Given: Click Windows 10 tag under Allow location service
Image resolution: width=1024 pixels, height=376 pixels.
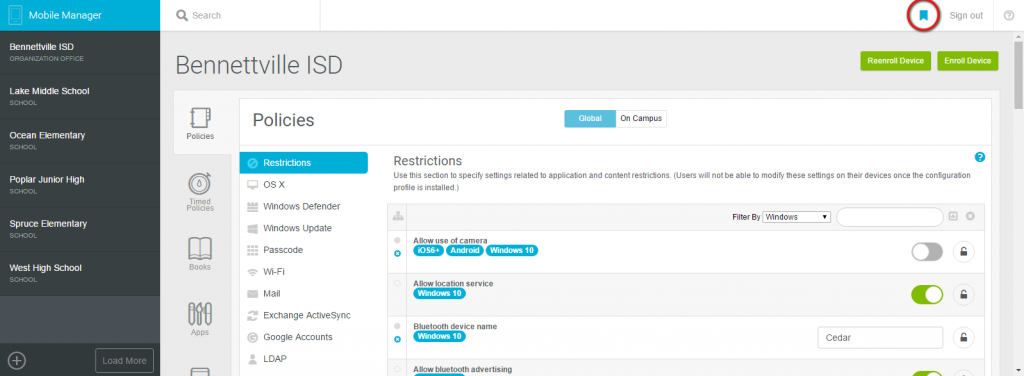Looking at the screenshot, I should click(440, 293).
